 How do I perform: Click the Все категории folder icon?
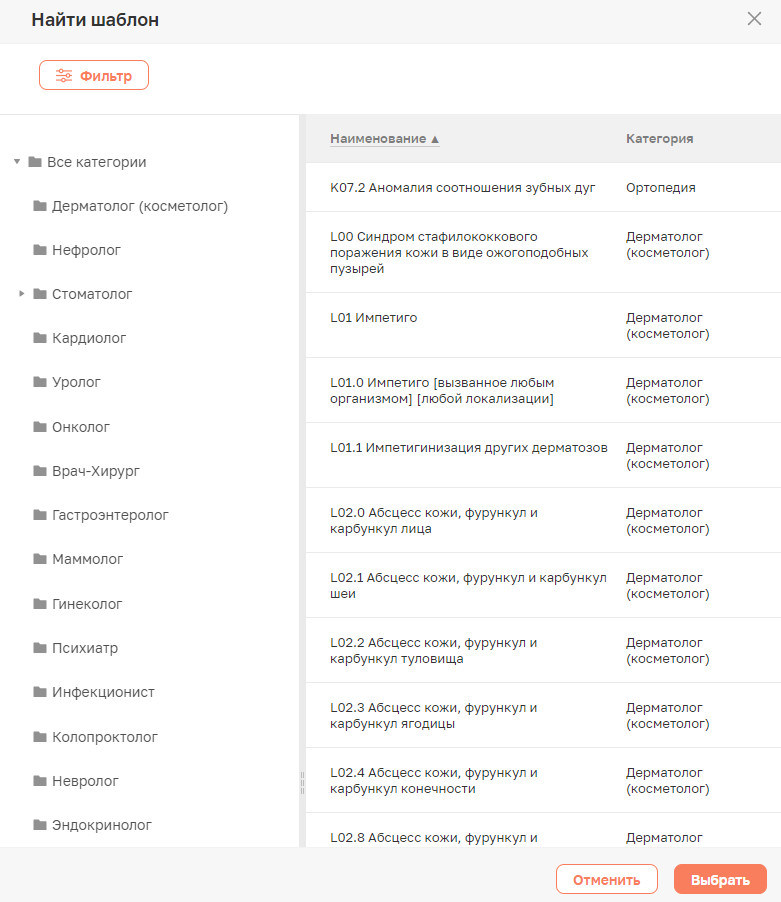click(35, 162)
